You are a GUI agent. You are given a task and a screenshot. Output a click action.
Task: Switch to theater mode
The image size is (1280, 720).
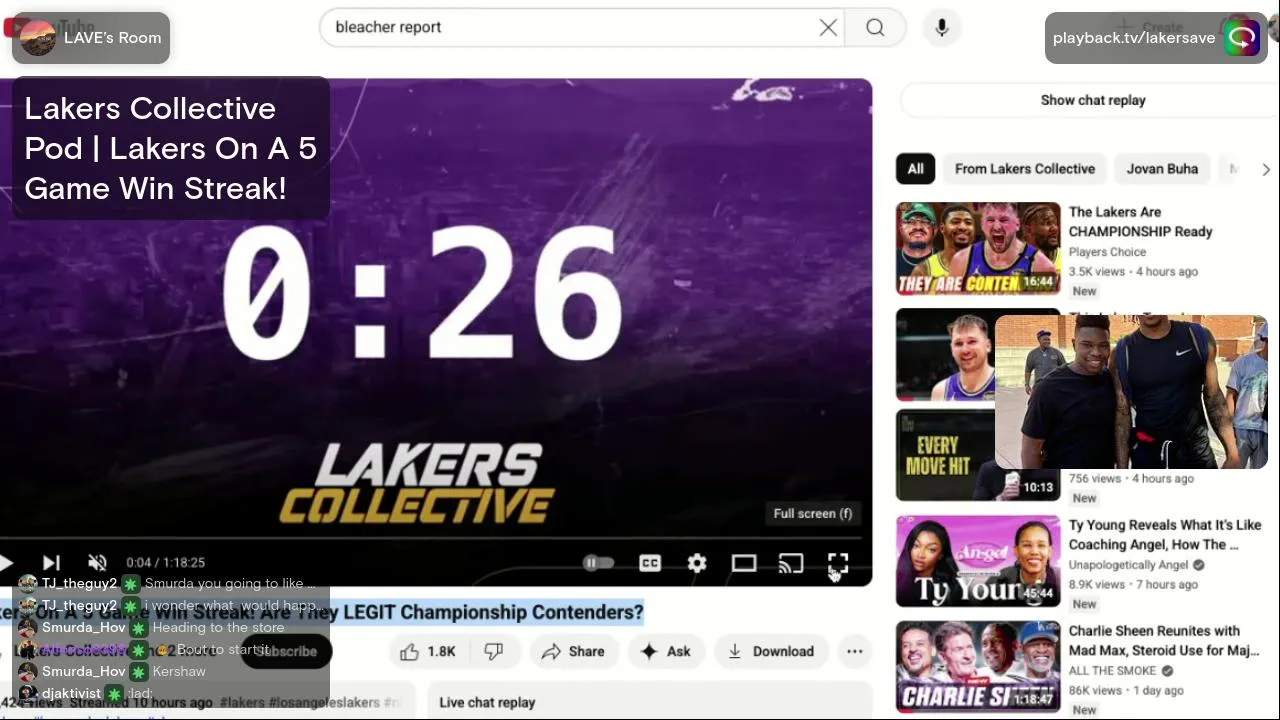pos(744,563)
